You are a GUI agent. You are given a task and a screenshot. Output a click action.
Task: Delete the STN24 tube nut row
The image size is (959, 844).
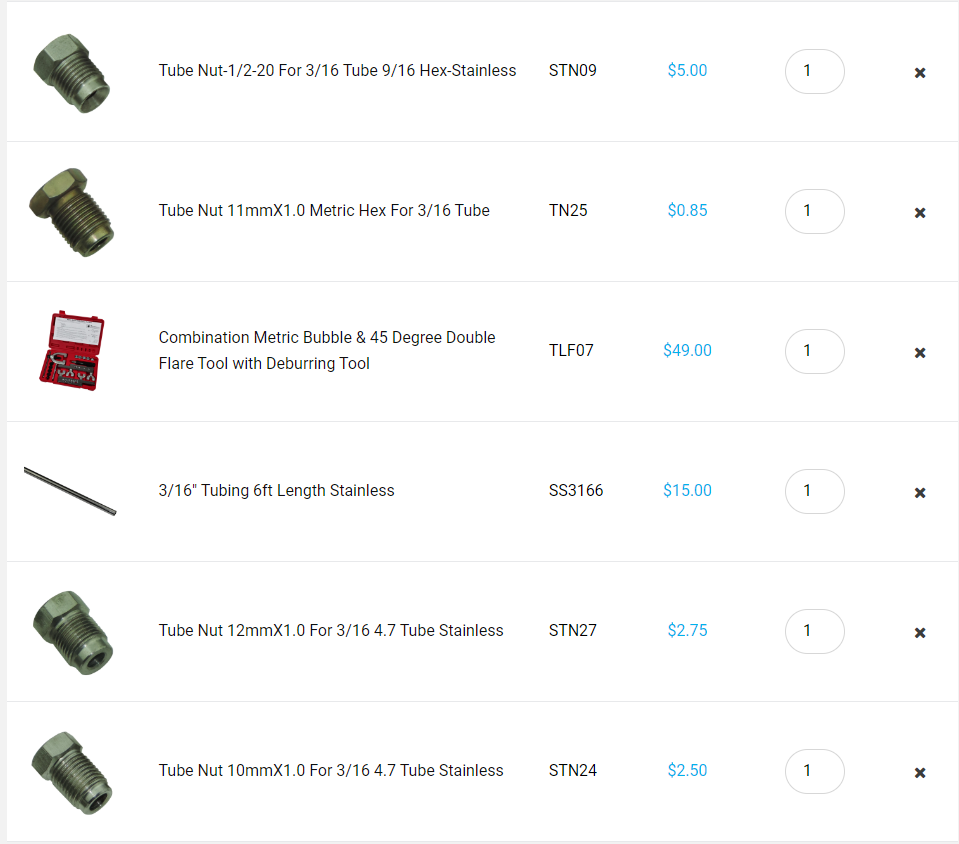920,773
